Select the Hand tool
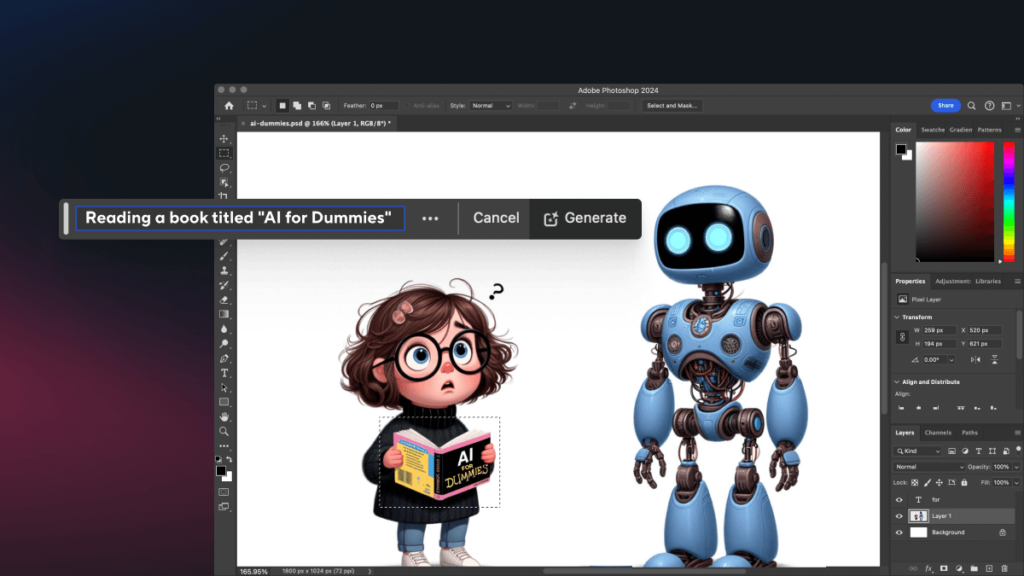 tap(224, 417)
